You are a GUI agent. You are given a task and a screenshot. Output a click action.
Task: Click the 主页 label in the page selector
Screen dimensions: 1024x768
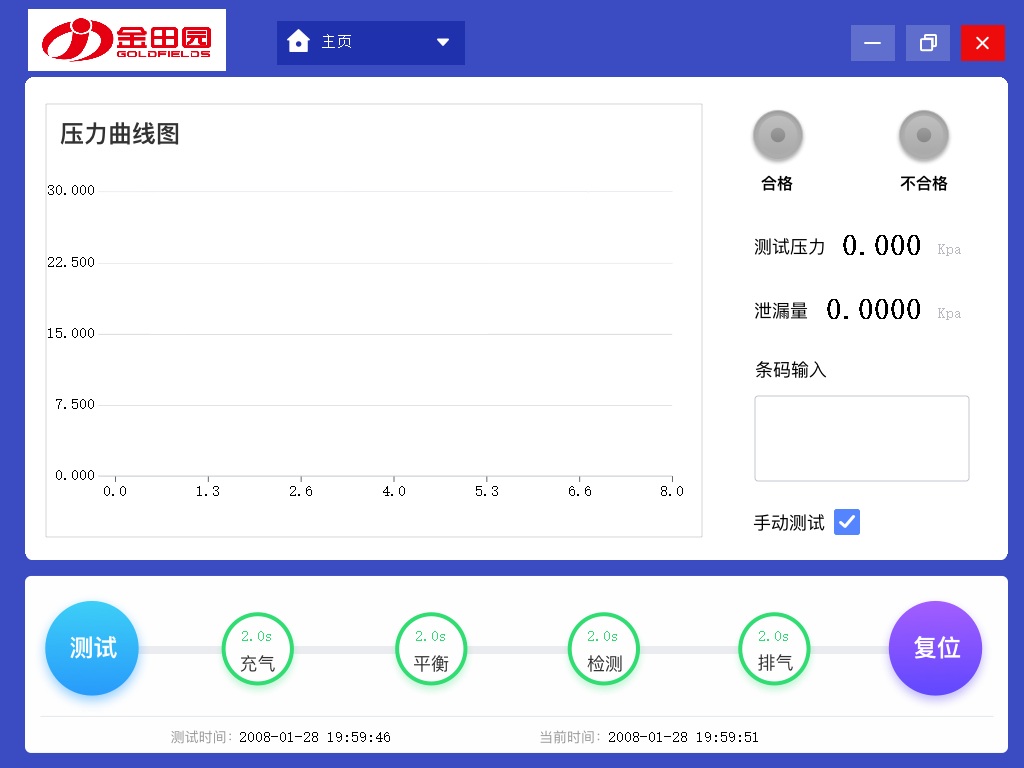[x=336, y=42]
